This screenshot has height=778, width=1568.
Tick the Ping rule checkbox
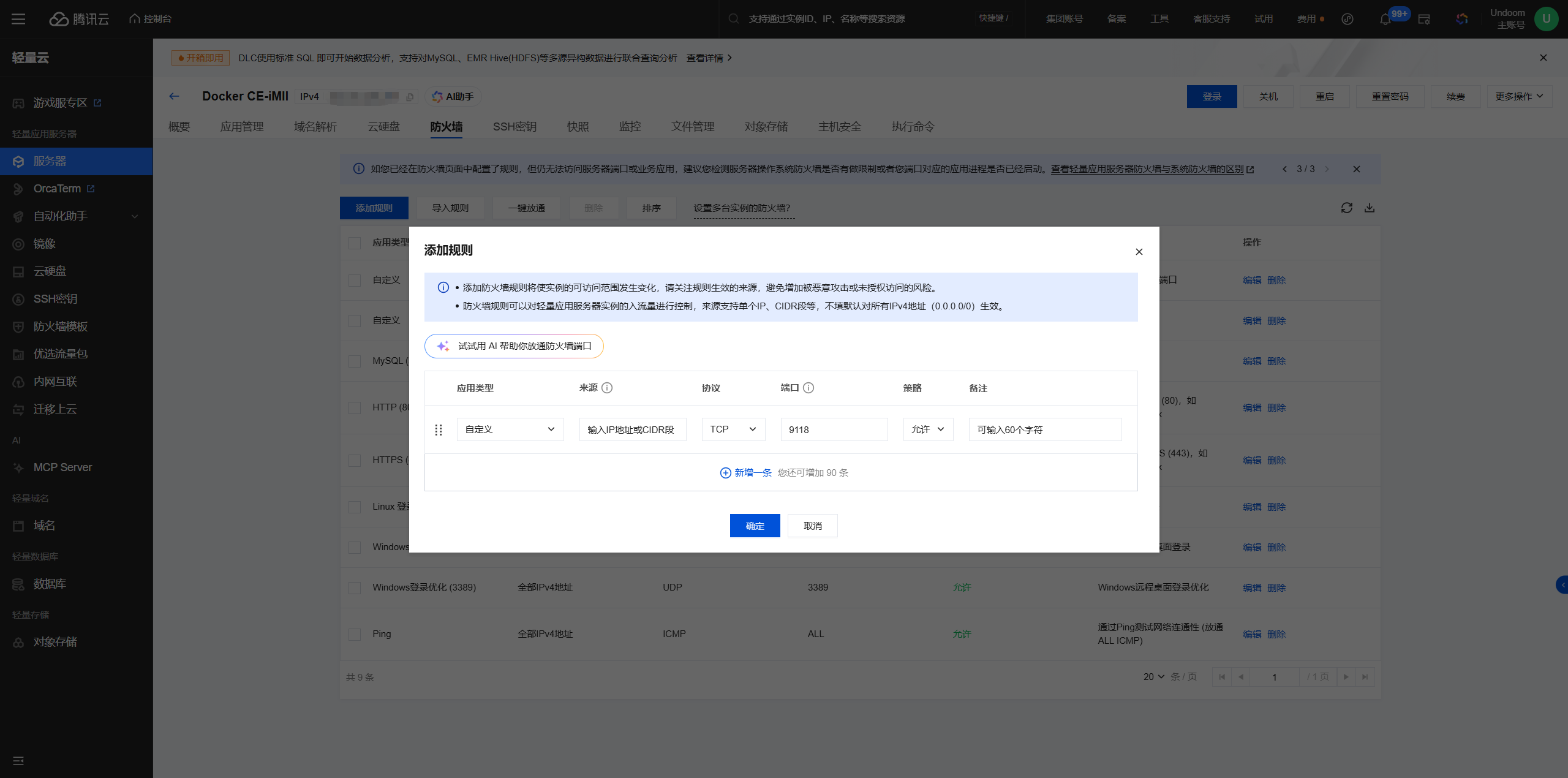(x=355, y=634)
